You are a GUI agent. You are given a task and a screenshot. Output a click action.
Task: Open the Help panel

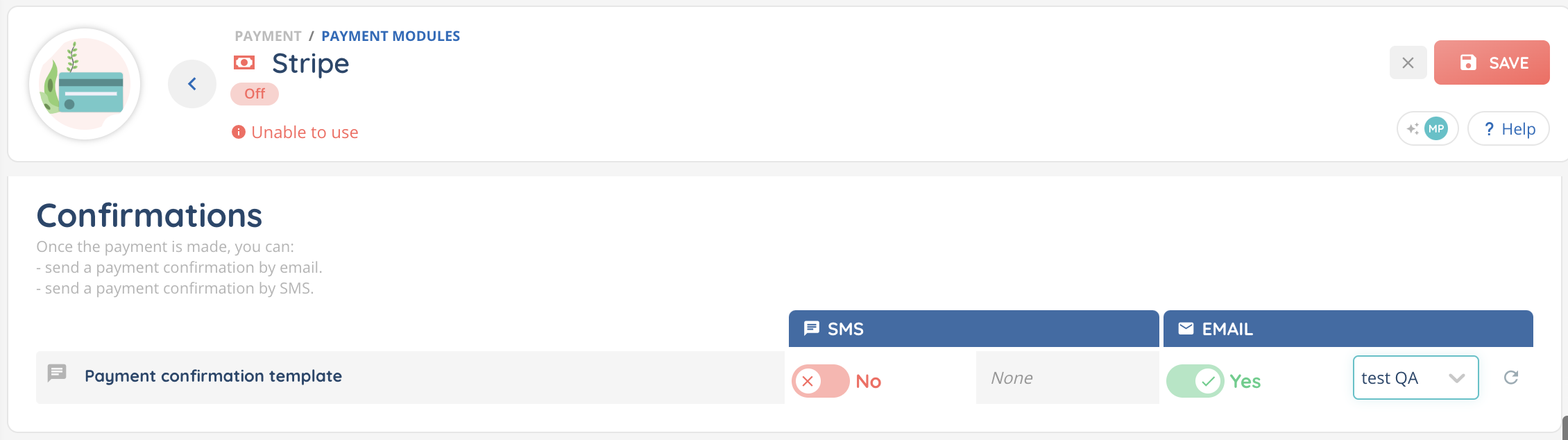click(x=1508, y=129)
